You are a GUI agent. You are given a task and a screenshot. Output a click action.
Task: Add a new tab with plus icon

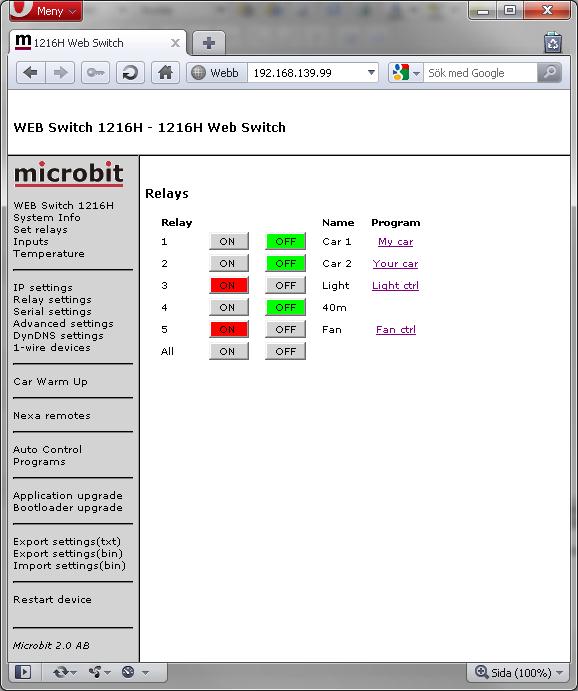coord(209,43)
